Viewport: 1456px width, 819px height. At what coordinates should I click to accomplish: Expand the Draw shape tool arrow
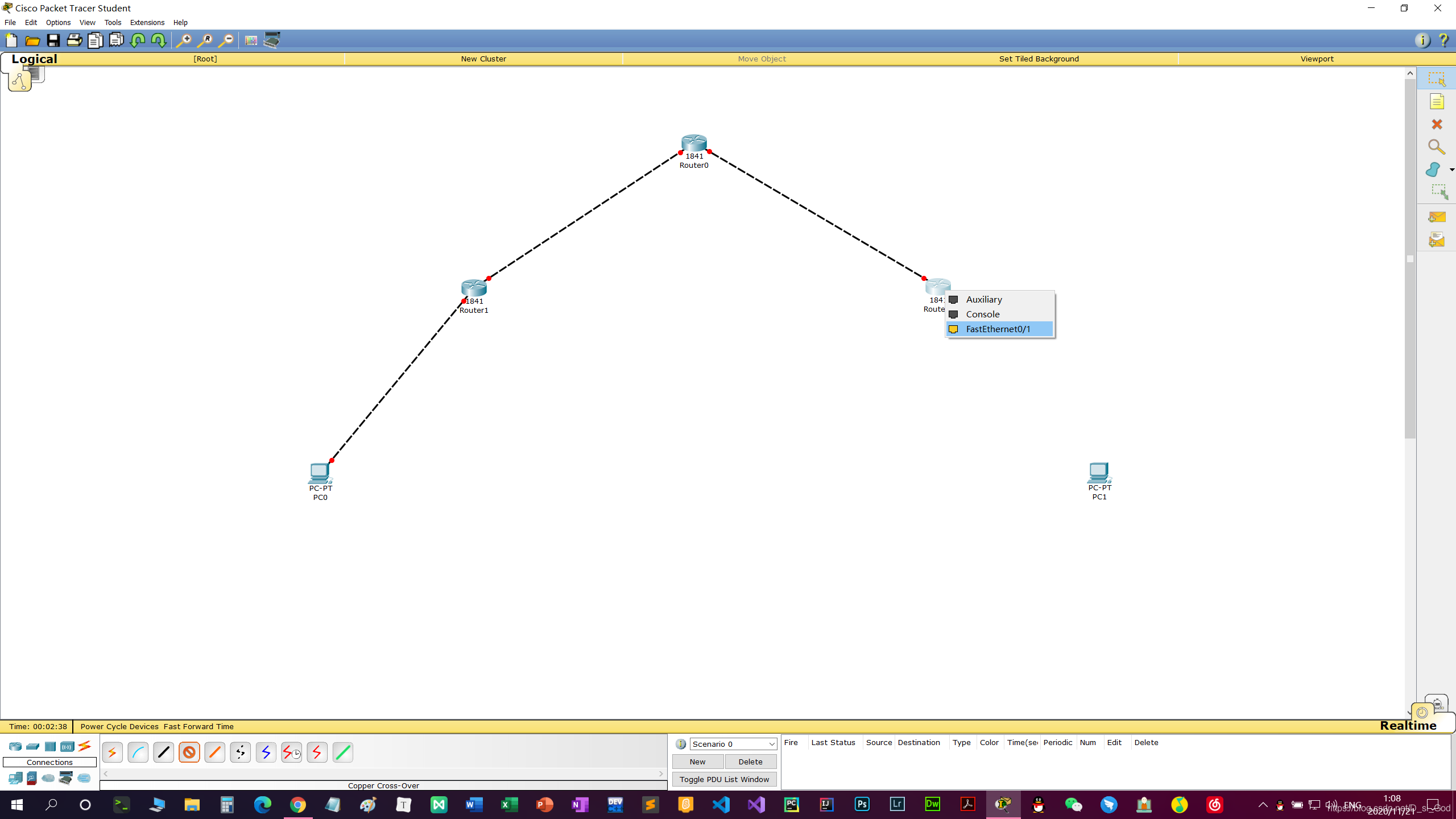tap(1451, 170)
